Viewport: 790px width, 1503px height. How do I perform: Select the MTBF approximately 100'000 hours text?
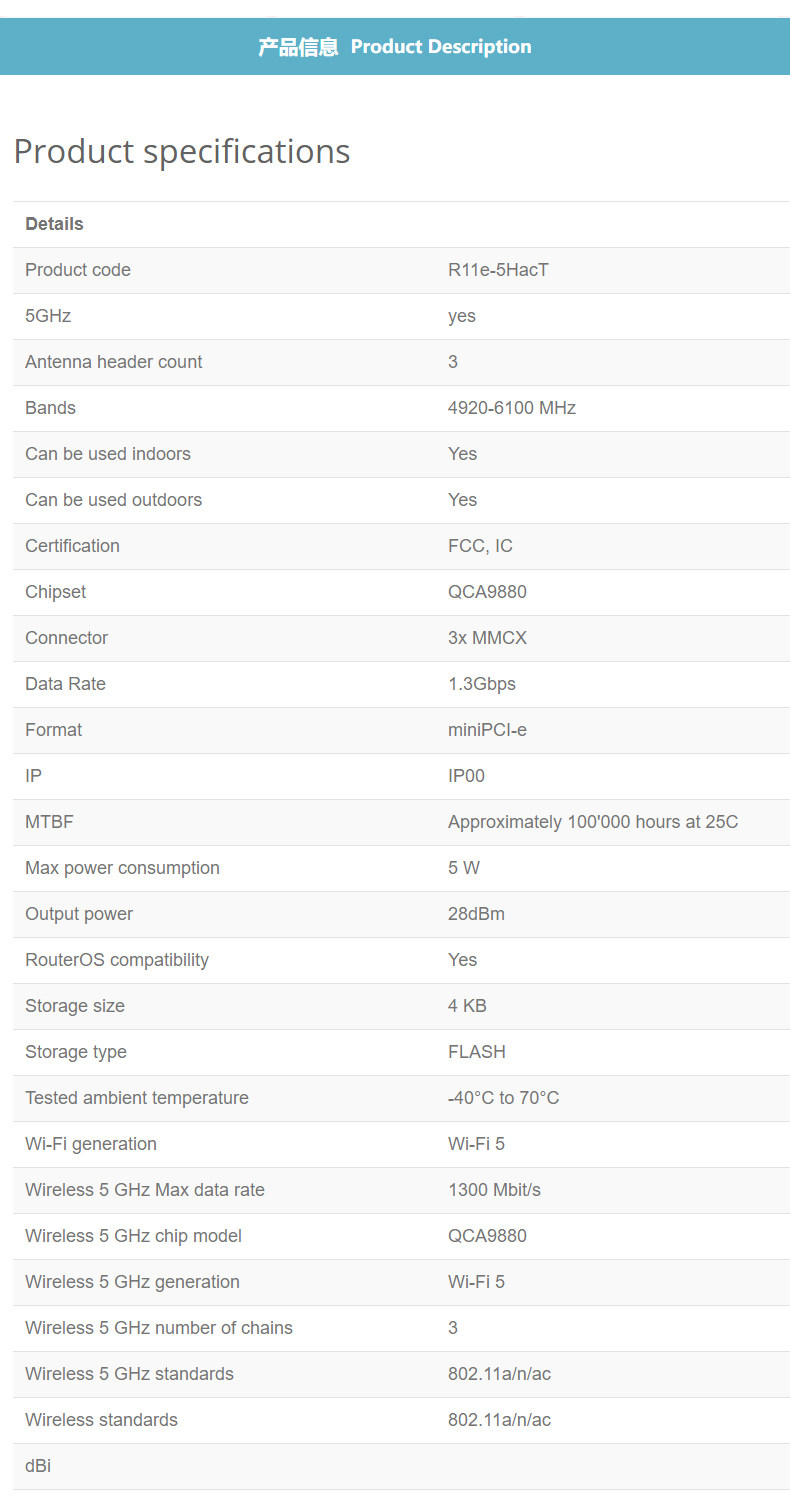coord(593,822)
